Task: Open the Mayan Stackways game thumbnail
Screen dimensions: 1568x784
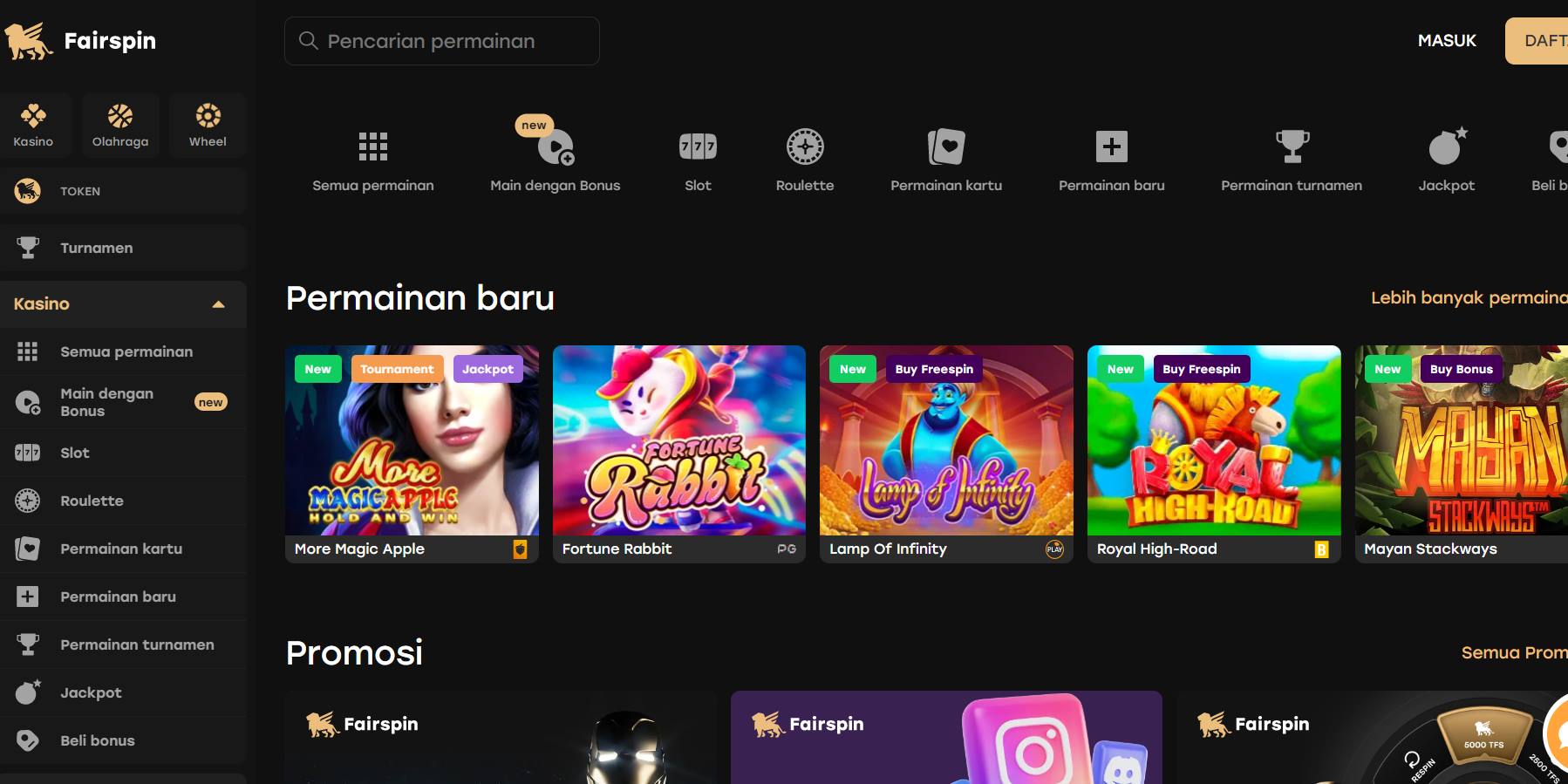Action: (x=1462, y=440)
